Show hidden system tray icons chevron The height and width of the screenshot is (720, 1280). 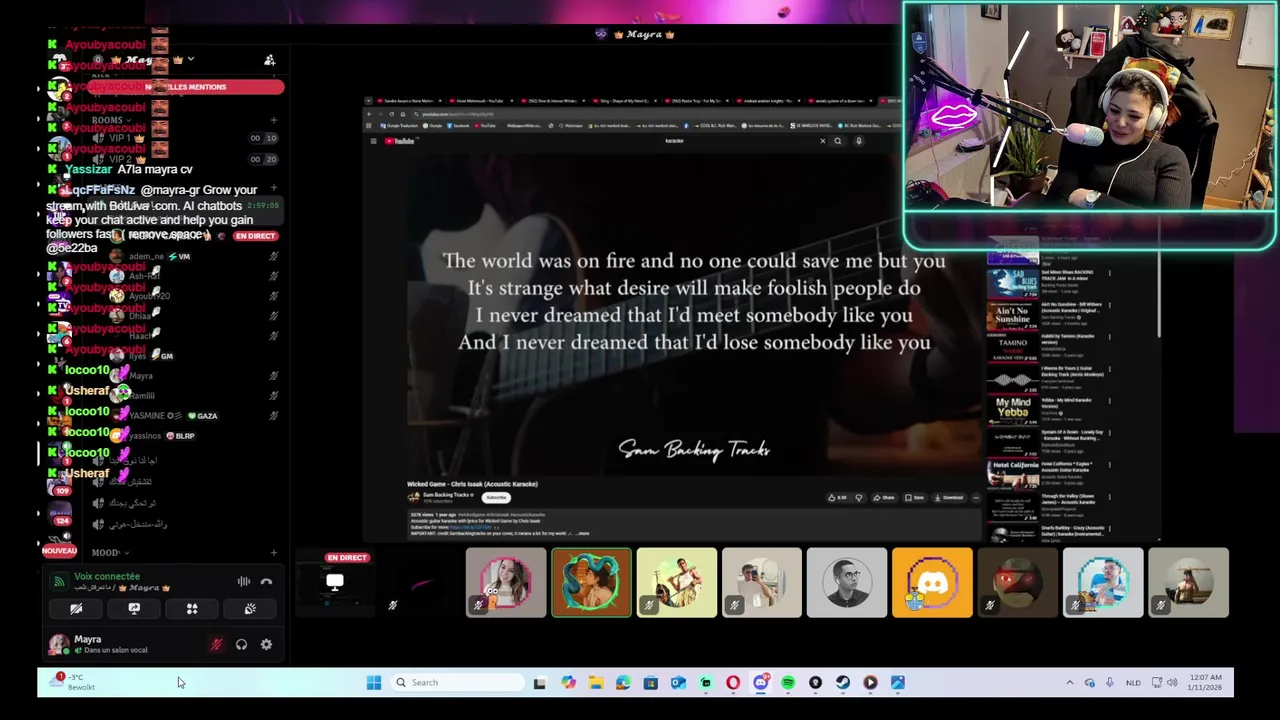tap(1069, 683)
